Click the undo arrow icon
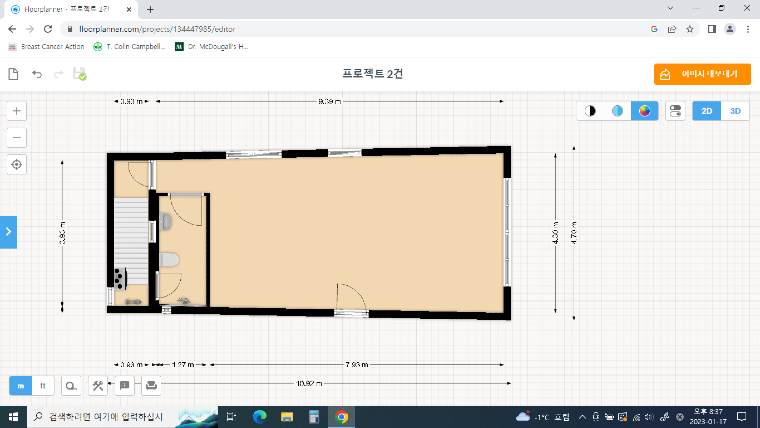 [37, 74]
